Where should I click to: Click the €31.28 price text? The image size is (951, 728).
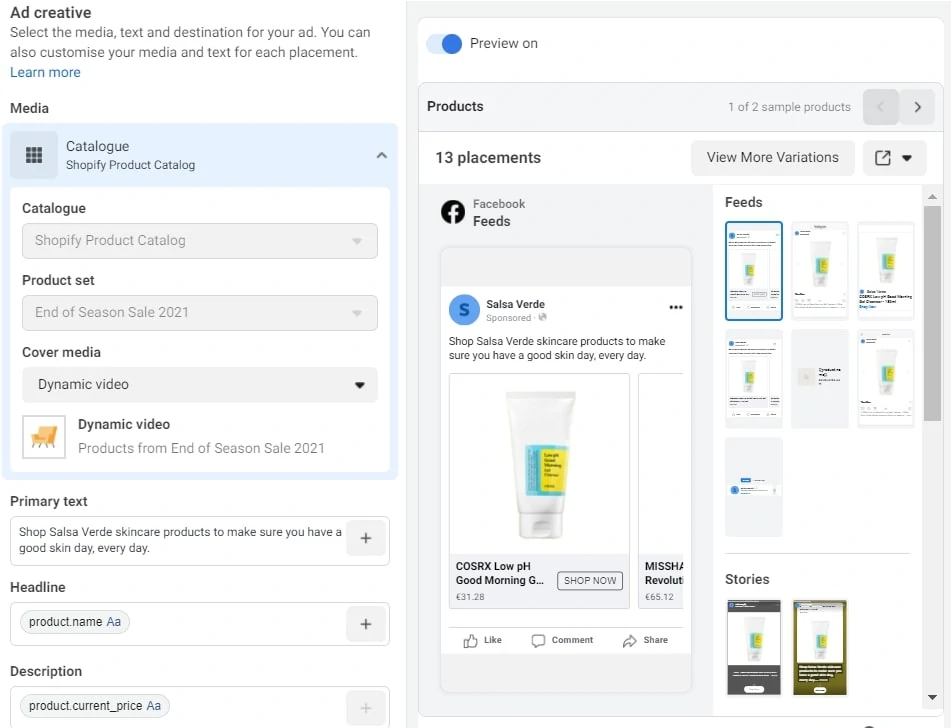pyautogui.click(x=470, y=597)
